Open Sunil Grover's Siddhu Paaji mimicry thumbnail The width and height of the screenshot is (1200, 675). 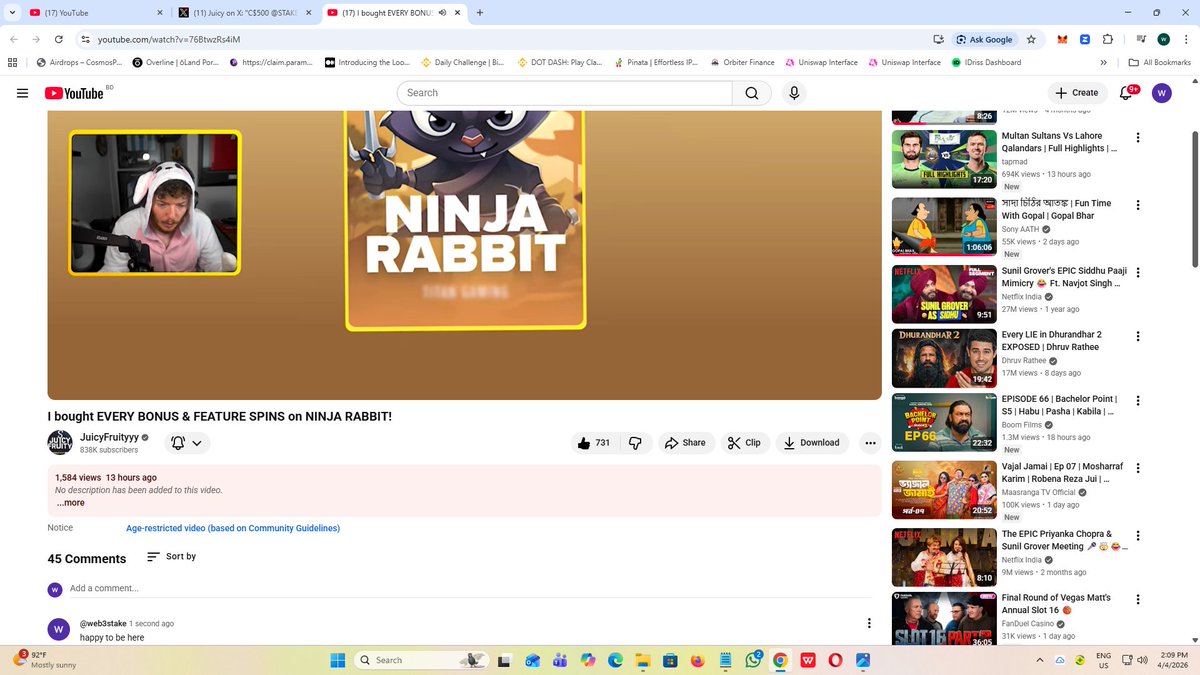[x=943, y=293]
